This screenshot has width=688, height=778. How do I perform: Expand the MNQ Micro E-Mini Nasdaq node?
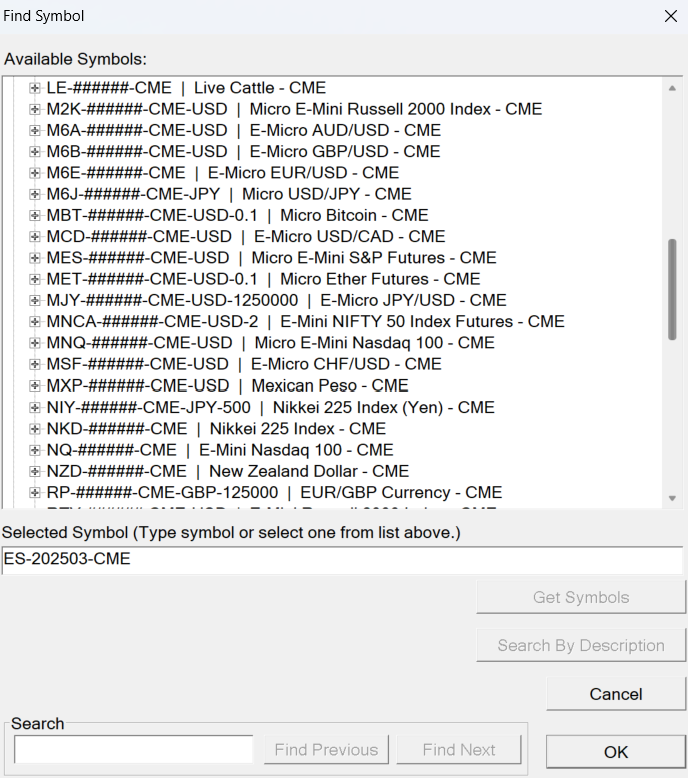34,343
